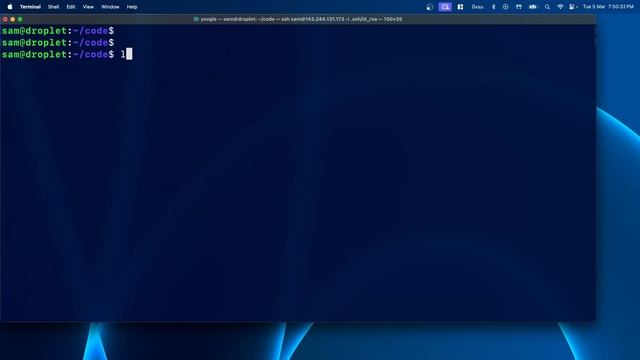Open the date and time in menu bar
Viewport: 640px width, 360px height.
[608, 7]
